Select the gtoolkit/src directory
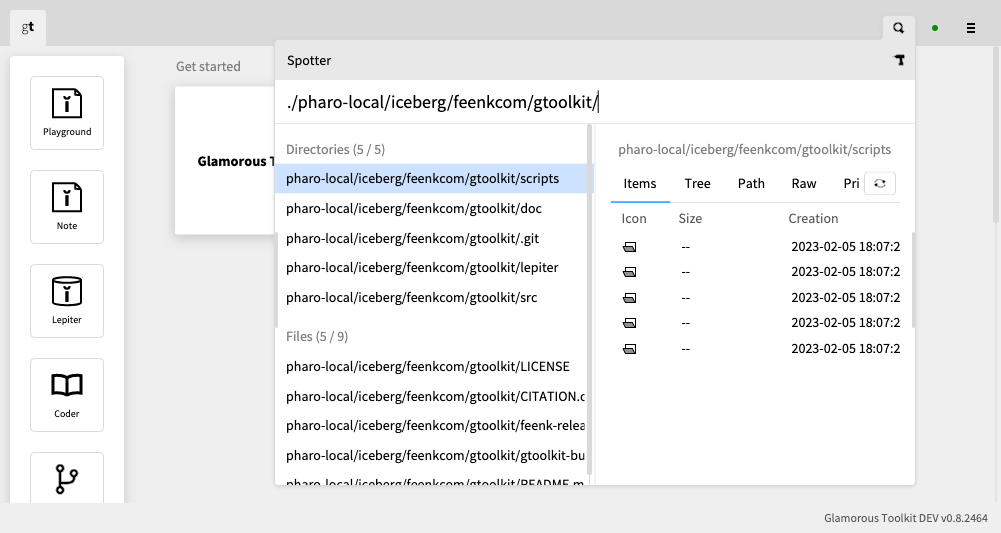 click(432, 297)
